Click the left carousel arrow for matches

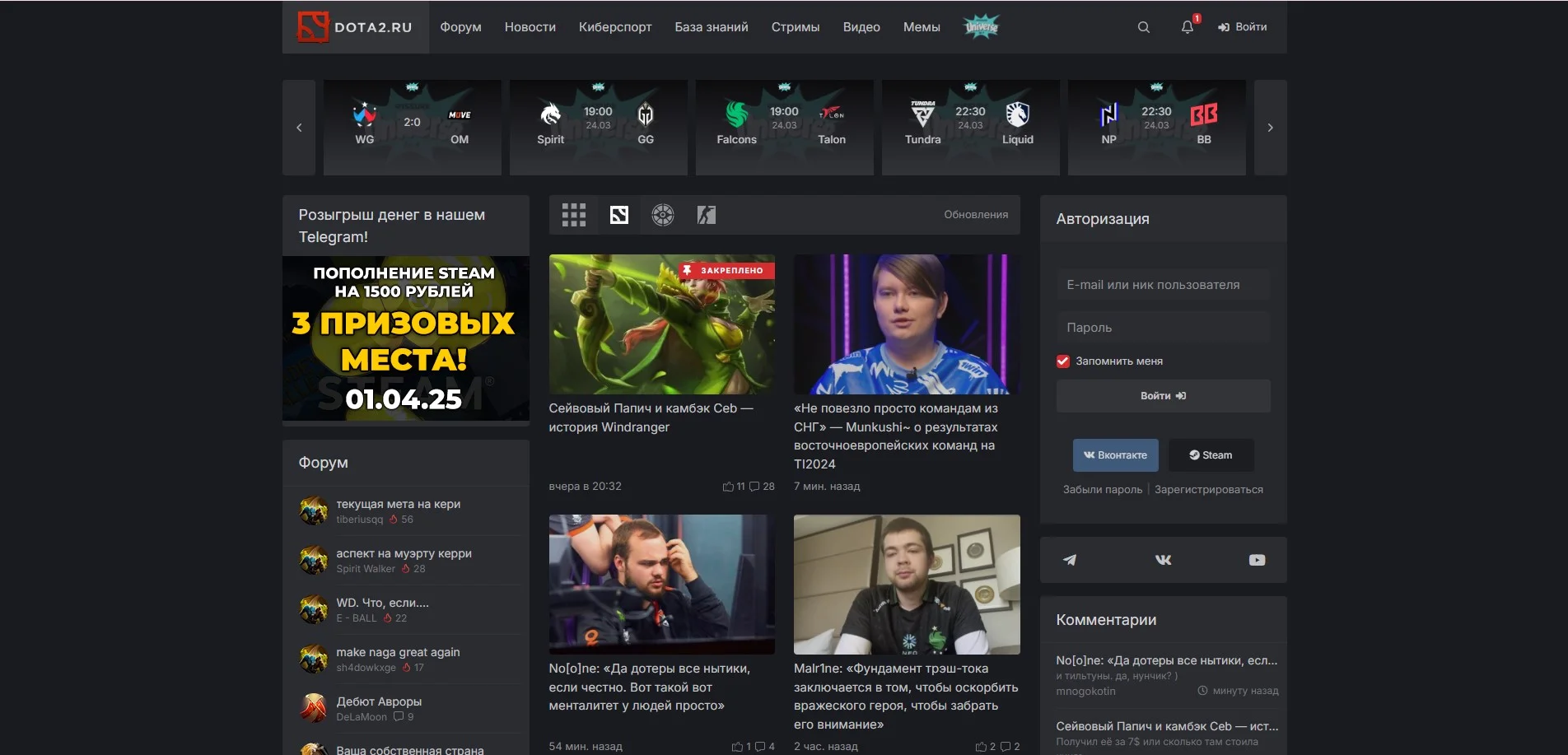pos(298,127)
